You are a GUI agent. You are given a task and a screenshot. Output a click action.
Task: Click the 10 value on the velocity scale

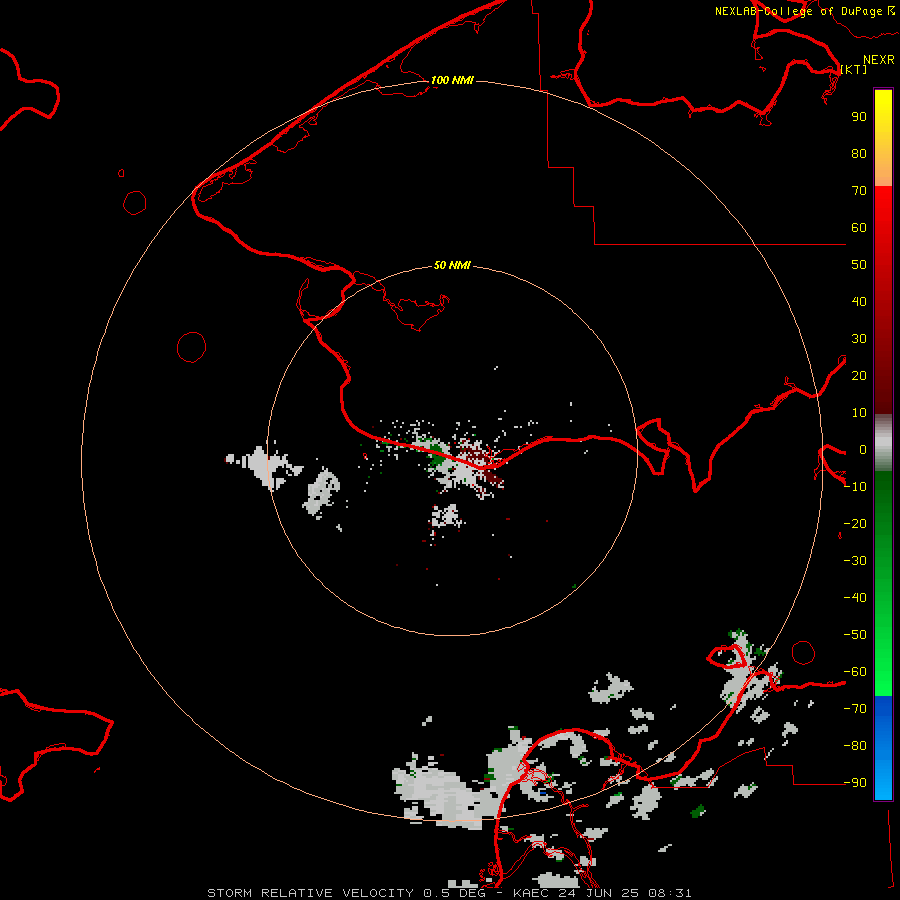coord(859,413)
